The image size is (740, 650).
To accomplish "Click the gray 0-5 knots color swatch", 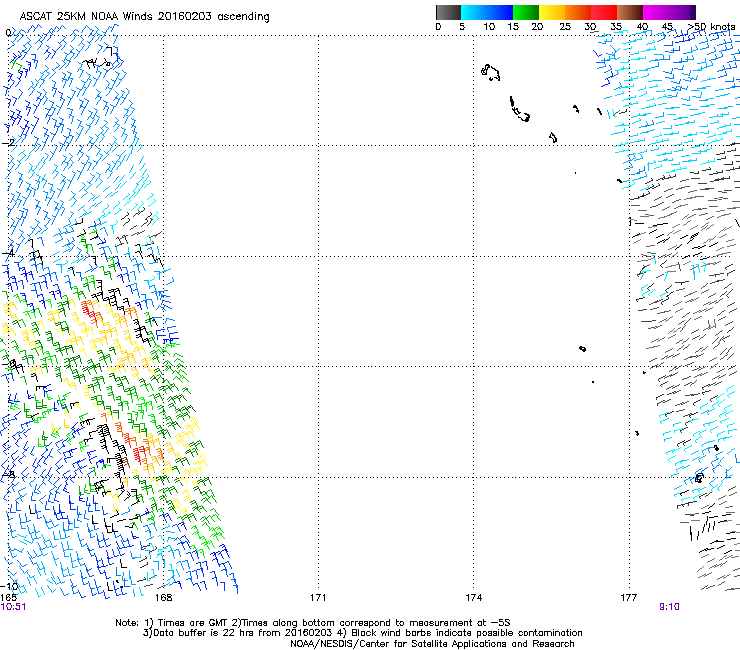I will coord(448,12).
